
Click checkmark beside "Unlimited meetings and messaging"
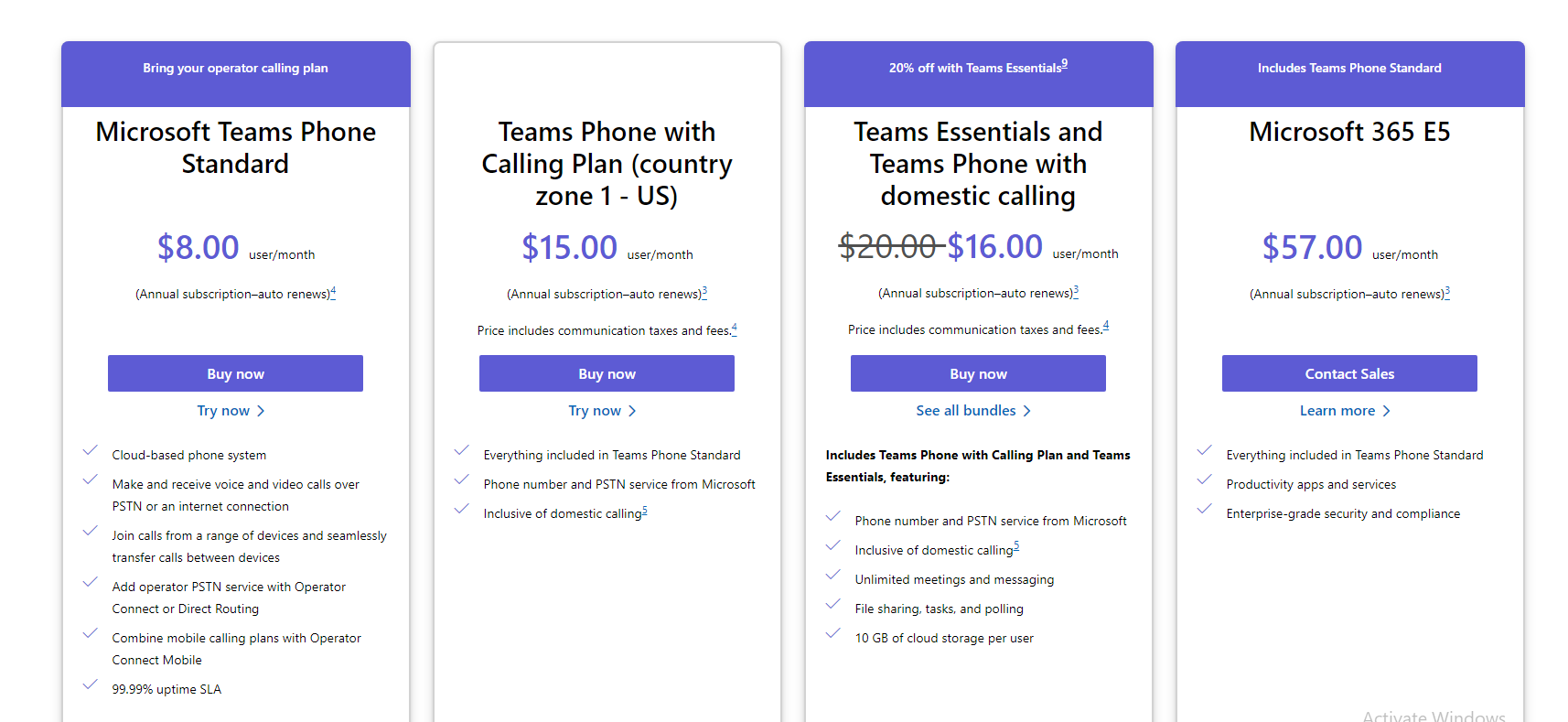[833, 575]
